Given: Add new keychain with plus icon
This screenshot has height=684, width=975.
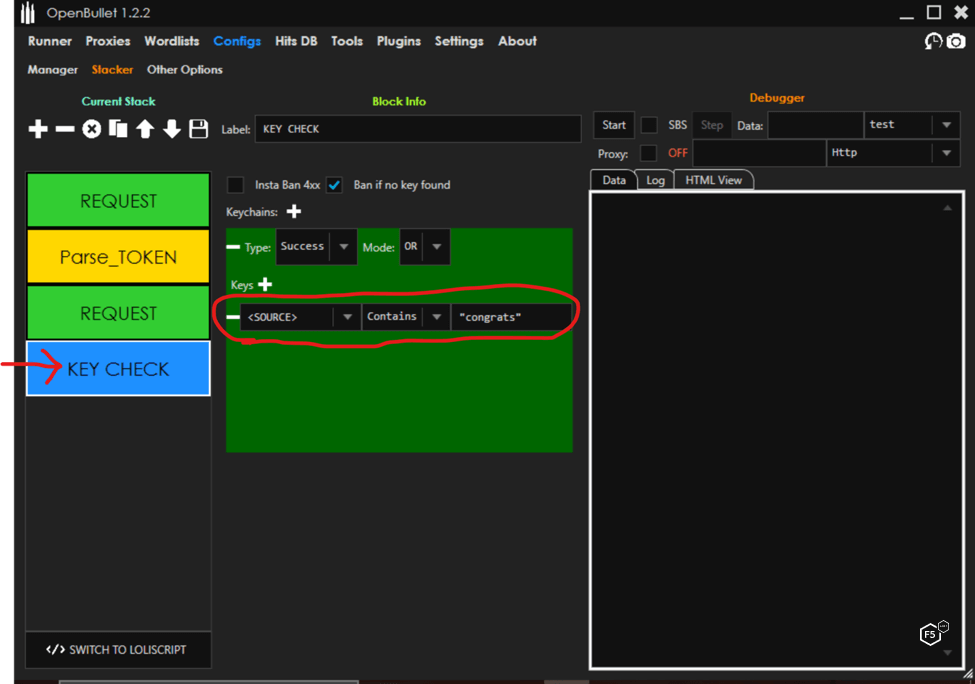Looking at the screenshot, I should point(294,211).
